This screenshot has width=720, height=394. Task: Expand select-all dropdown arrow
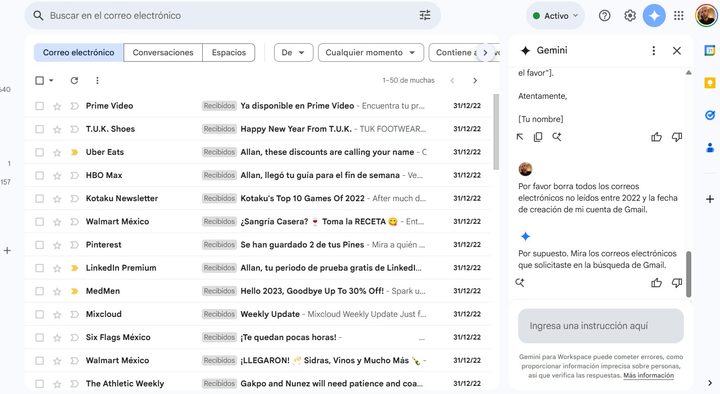(51, 80)
